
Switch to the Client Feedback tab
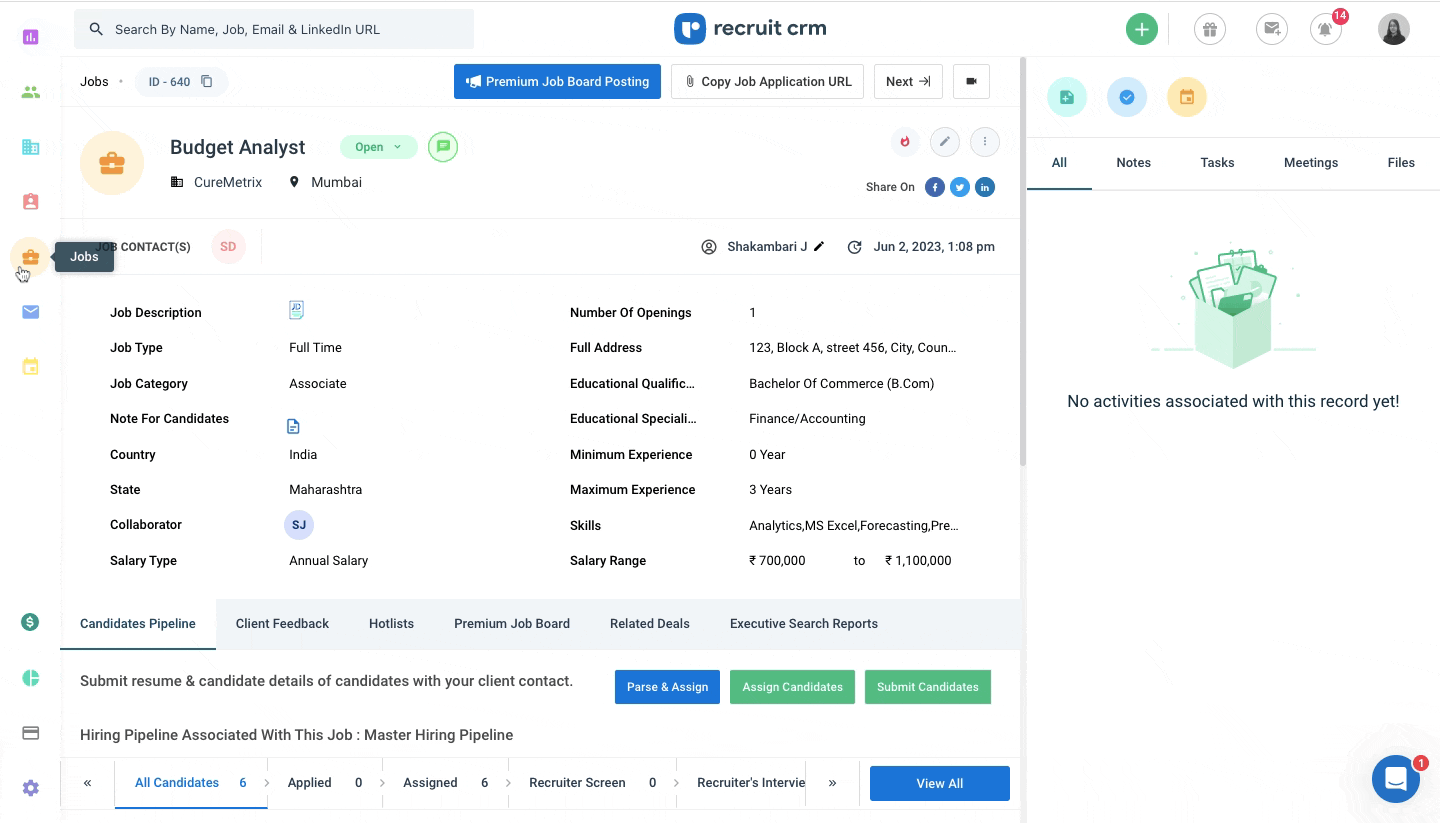point(282,623)
